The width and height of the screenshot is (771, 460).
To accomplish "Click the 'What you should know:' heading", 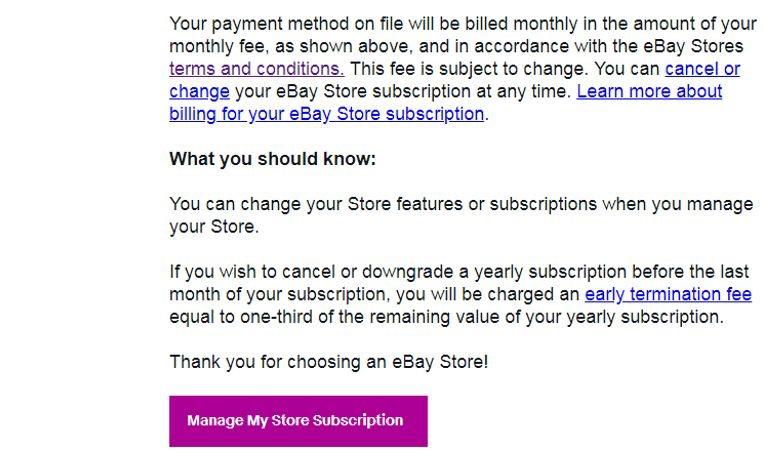I will (x=272, y=159).
